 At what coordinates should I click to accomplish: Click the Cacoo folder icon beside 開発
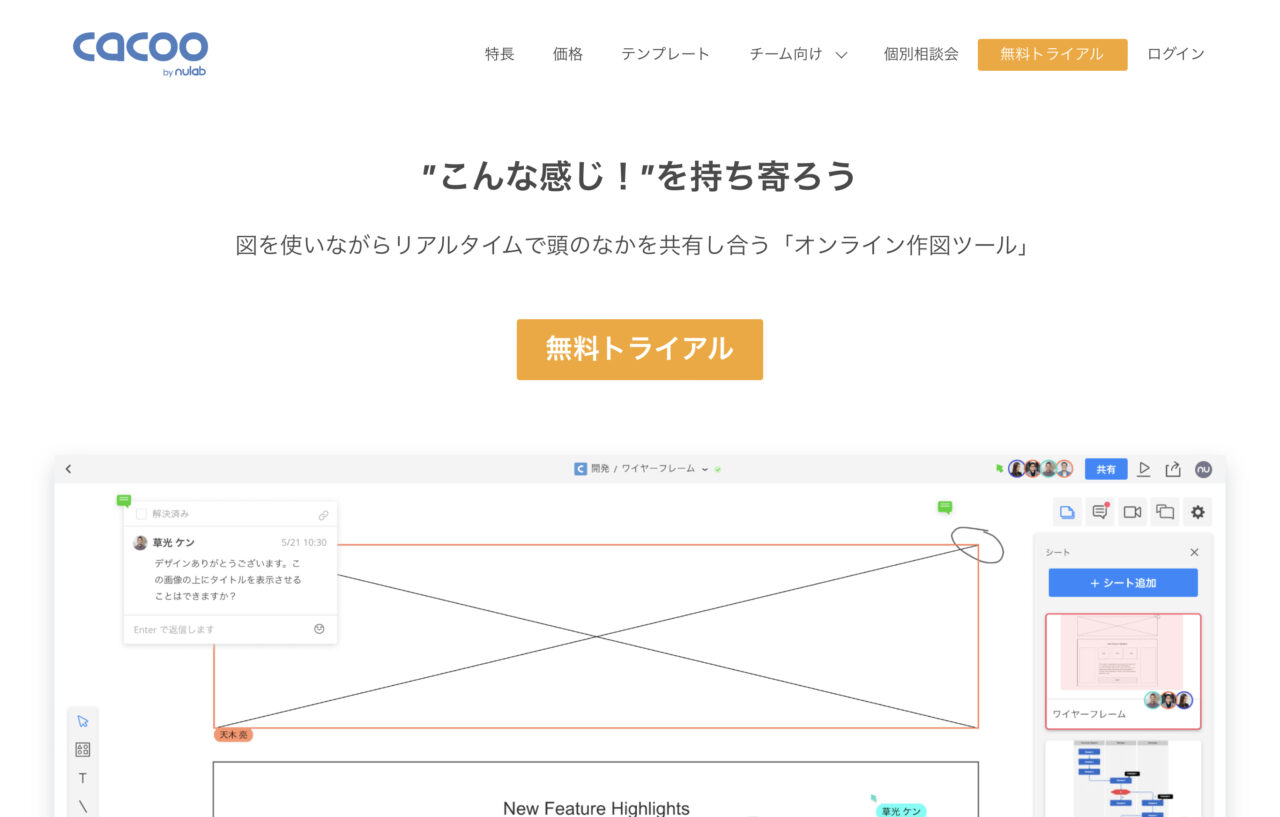point(580,469)
